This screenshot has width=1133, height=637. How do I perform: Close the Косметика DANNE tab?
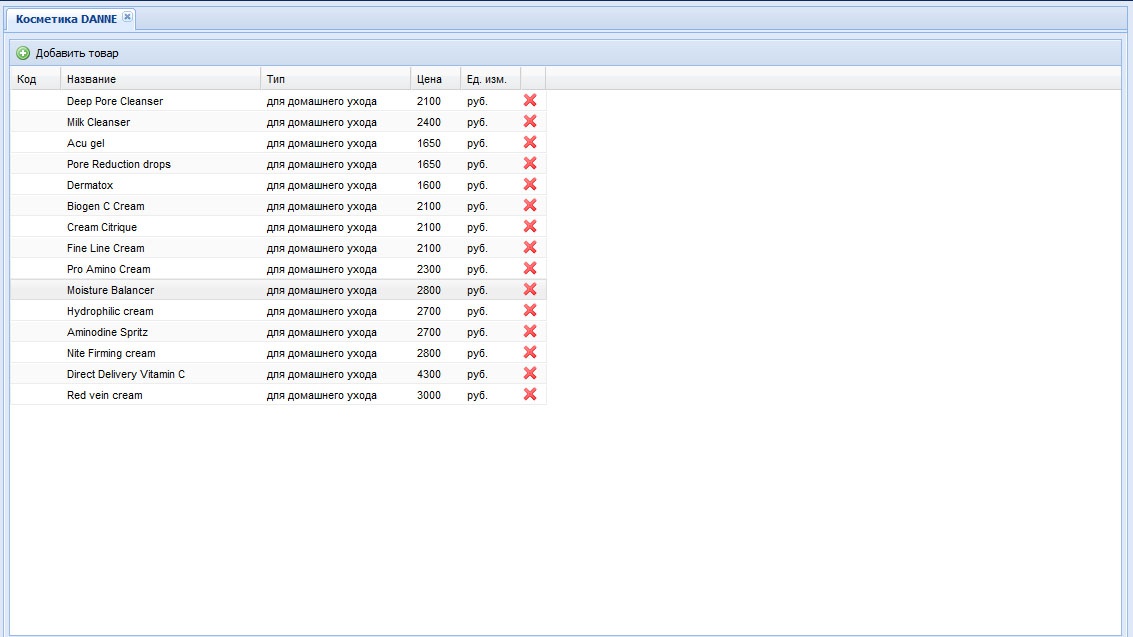click(127, 17)
